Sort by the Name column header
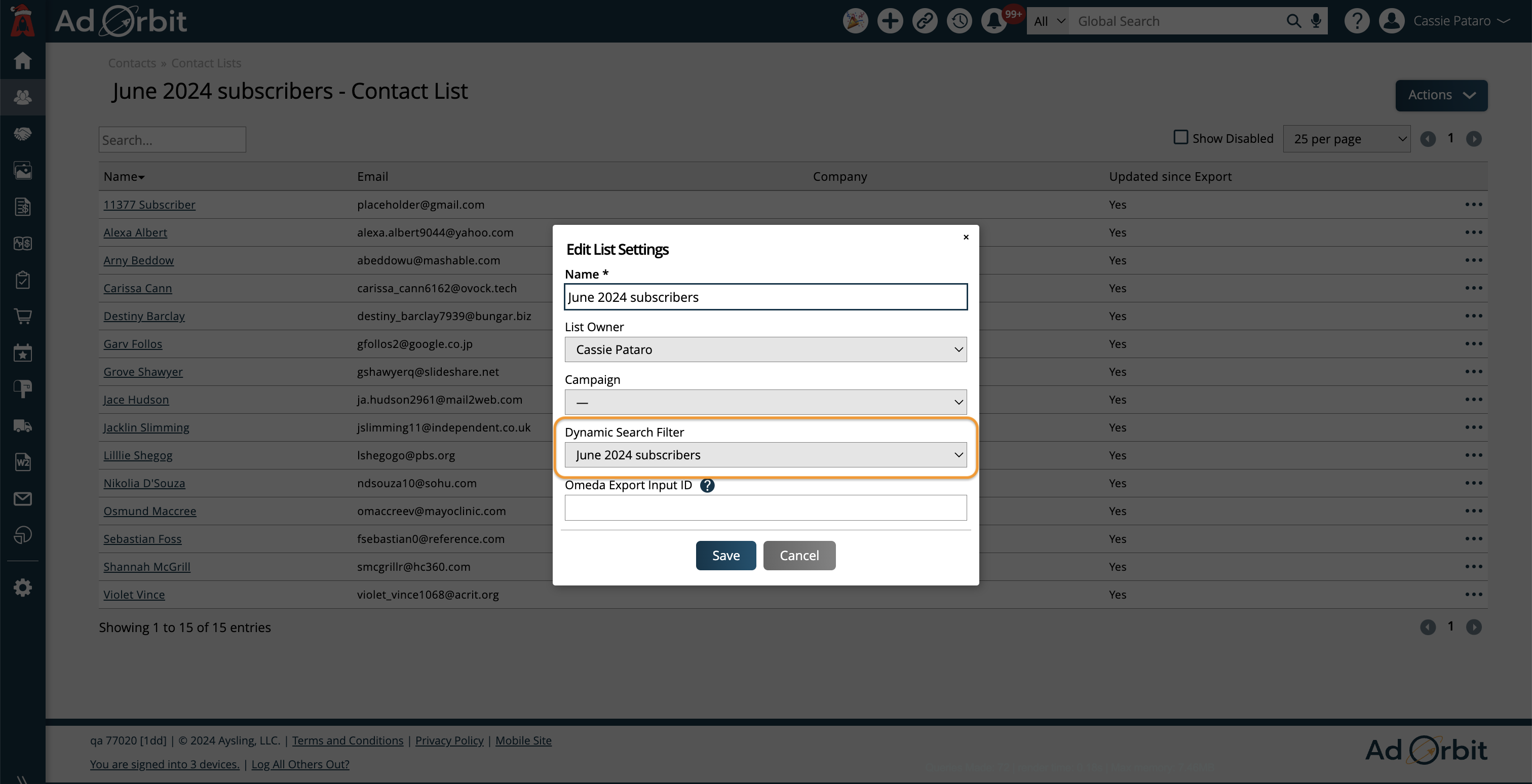This screenshot has width=1532, height=784. [124, 177]
